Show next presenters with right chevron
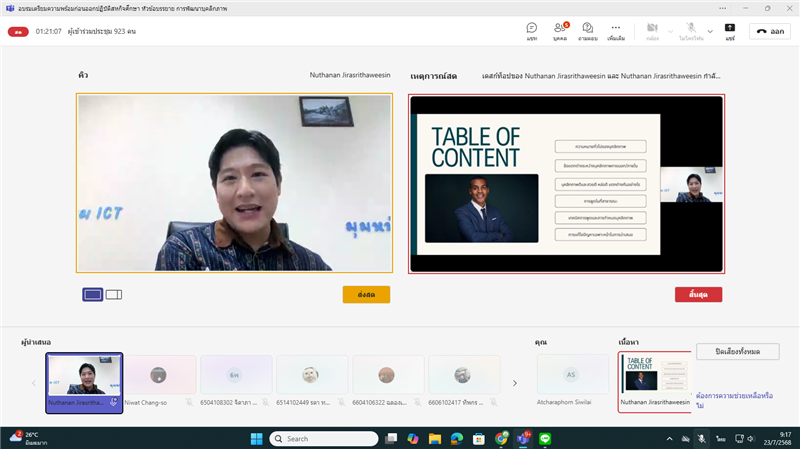The width and height of the screenshot is (800, 449). (x=515, y=383)
